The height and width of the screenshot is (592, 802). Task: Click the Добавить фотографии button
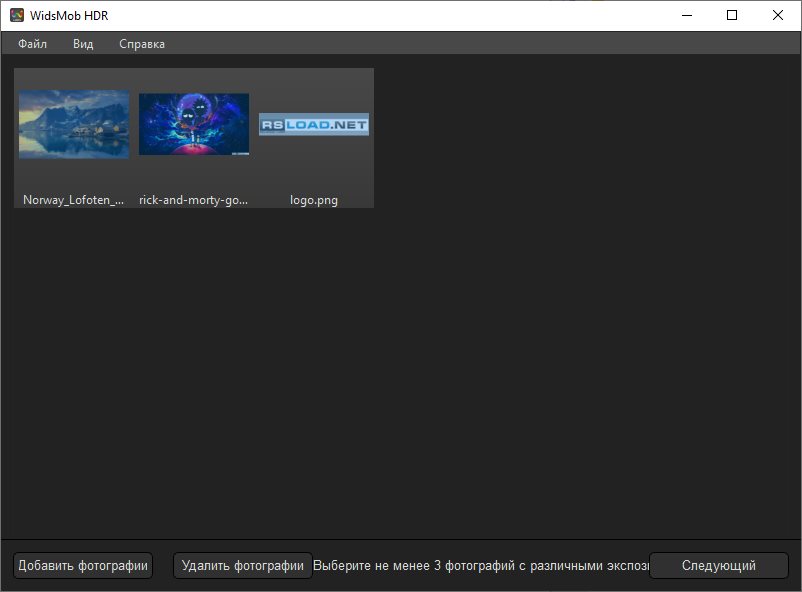tap(81, 565)
